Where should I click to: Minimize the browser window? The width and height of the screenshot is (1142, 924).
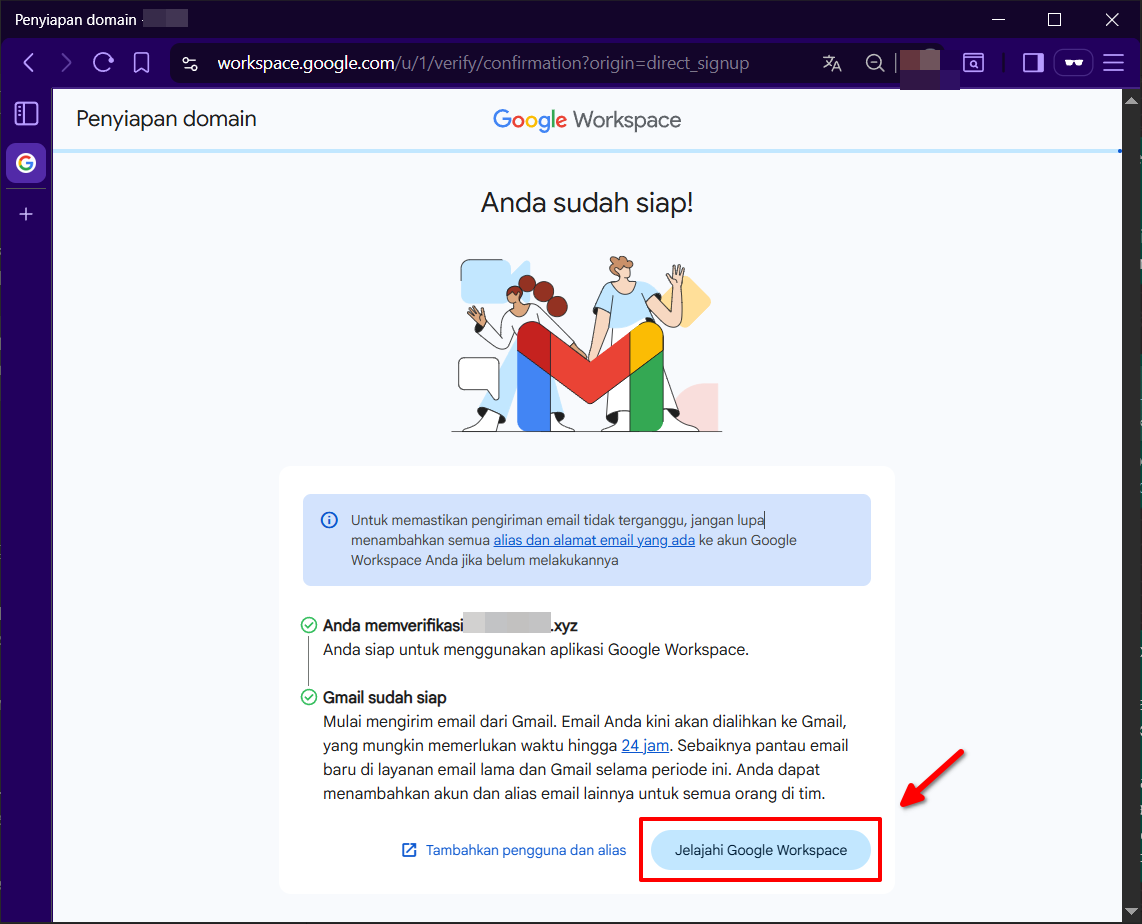pyautogui.click(x=999, y=20)
